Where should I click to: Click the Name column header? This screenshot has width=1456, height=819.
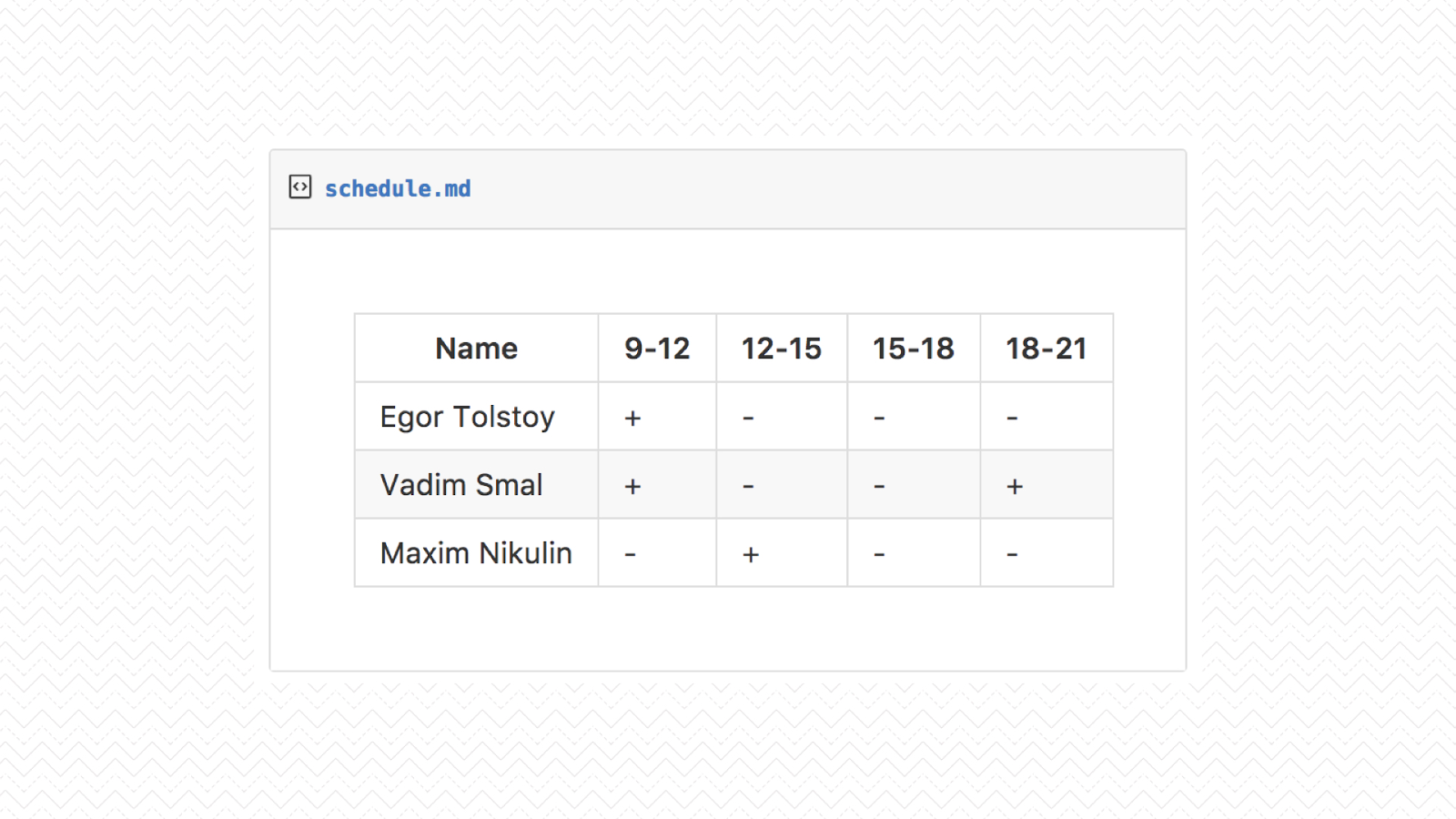pyautogui.click(x=476, y=349)
